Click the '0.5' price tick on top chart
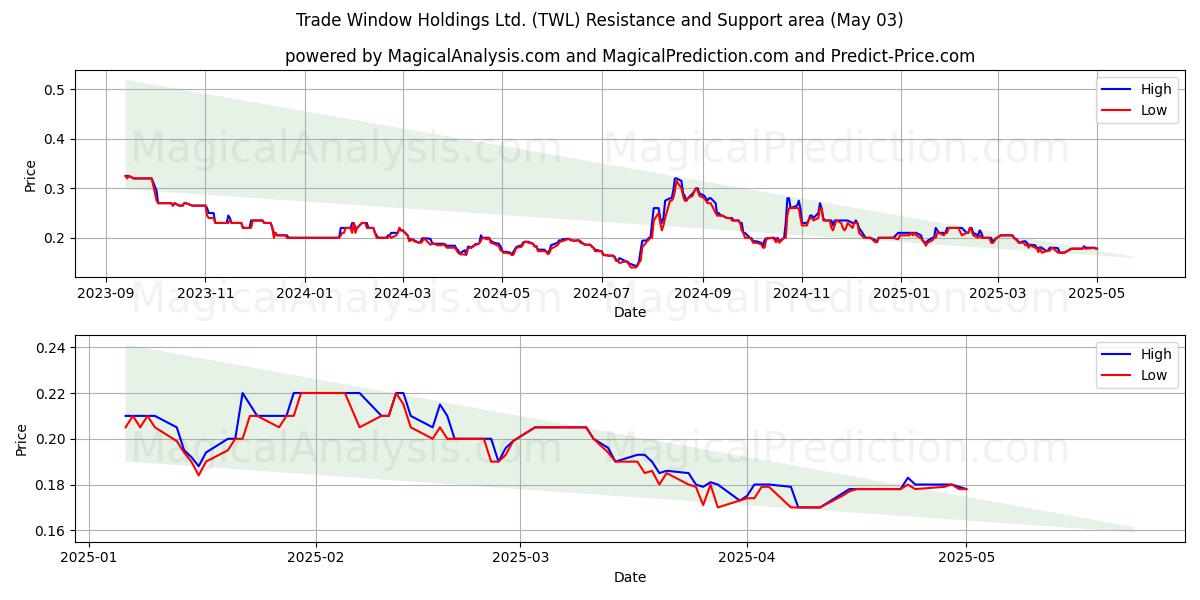The image size is (1200, 600). pyautogui.click(x=55, y=90)
